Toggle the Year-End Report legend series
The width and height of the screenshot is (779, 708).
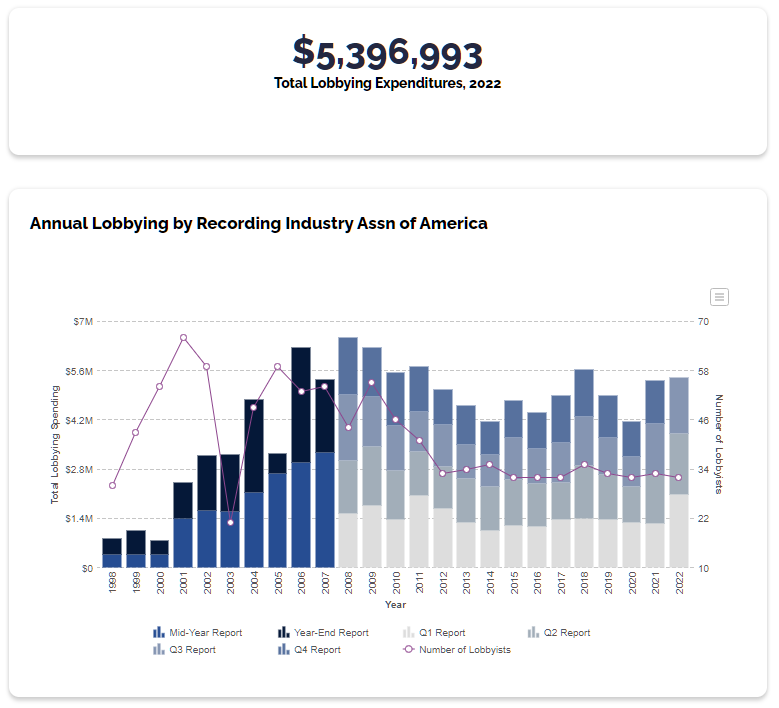coord(323,632)
